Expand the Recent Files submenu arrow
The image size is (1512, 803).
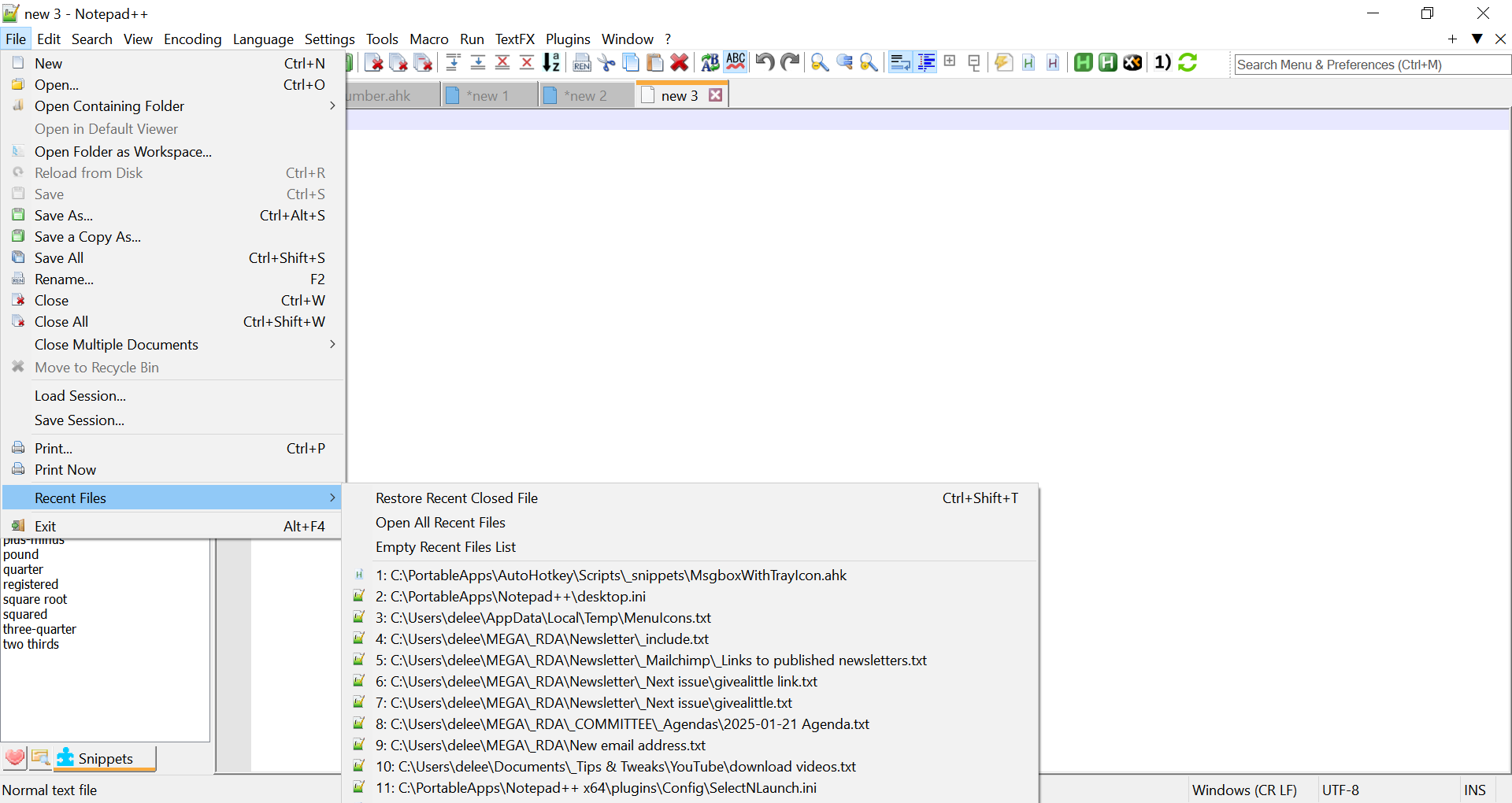point(332,498)
